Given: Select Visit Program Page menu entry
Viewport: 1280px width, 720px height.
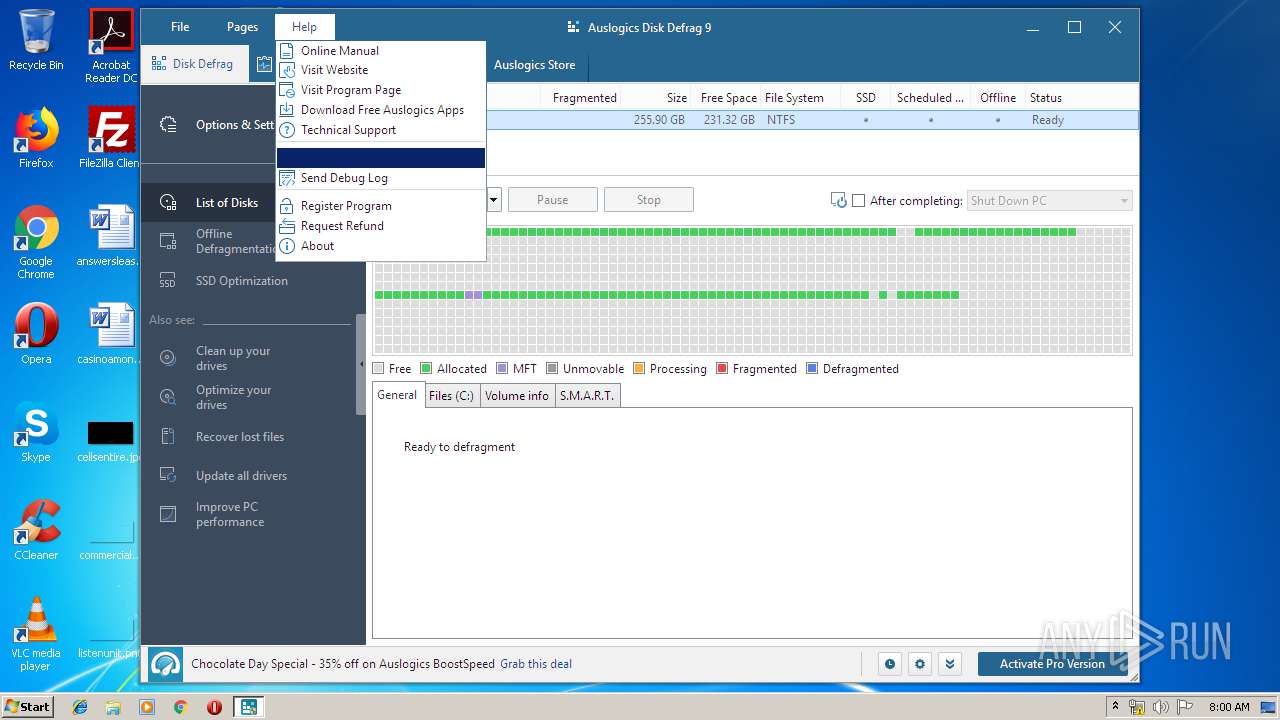Looking at the screenshot, I should coord(381,90).
